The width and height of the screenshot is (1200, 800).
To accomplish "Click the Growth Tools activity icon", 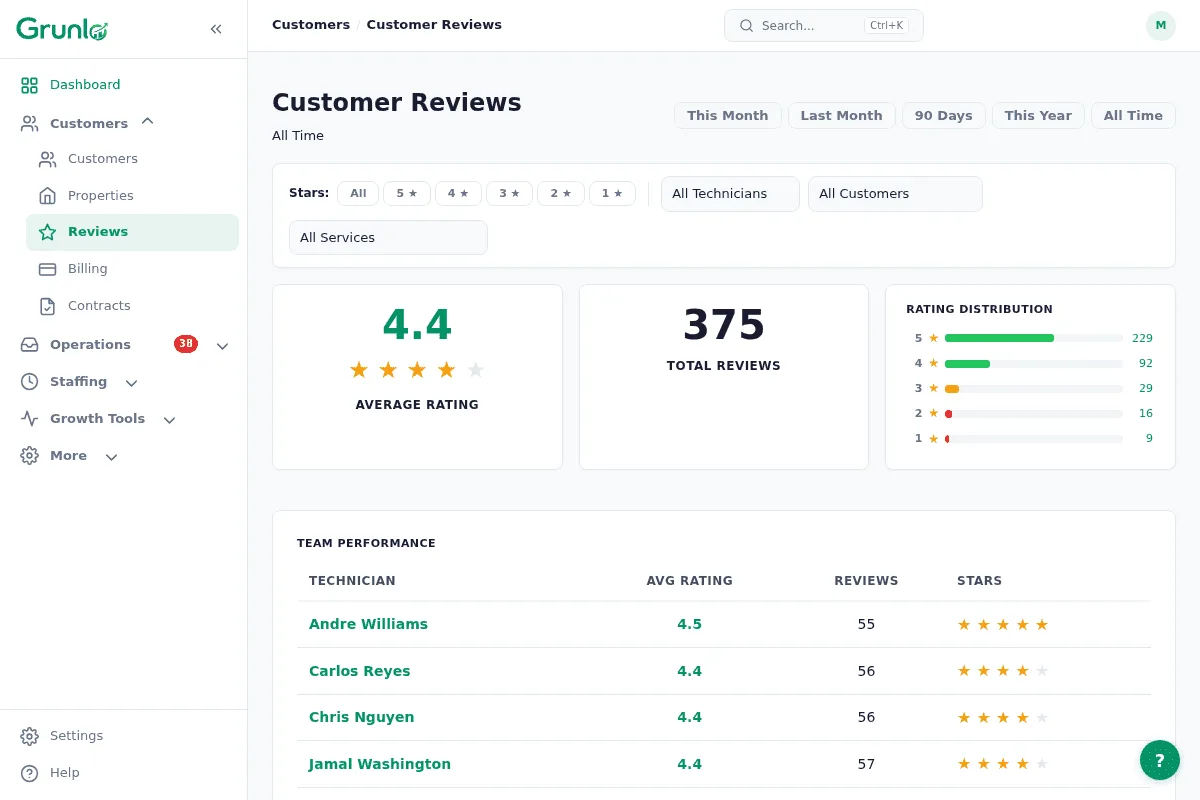I will [x=30, y=419].
